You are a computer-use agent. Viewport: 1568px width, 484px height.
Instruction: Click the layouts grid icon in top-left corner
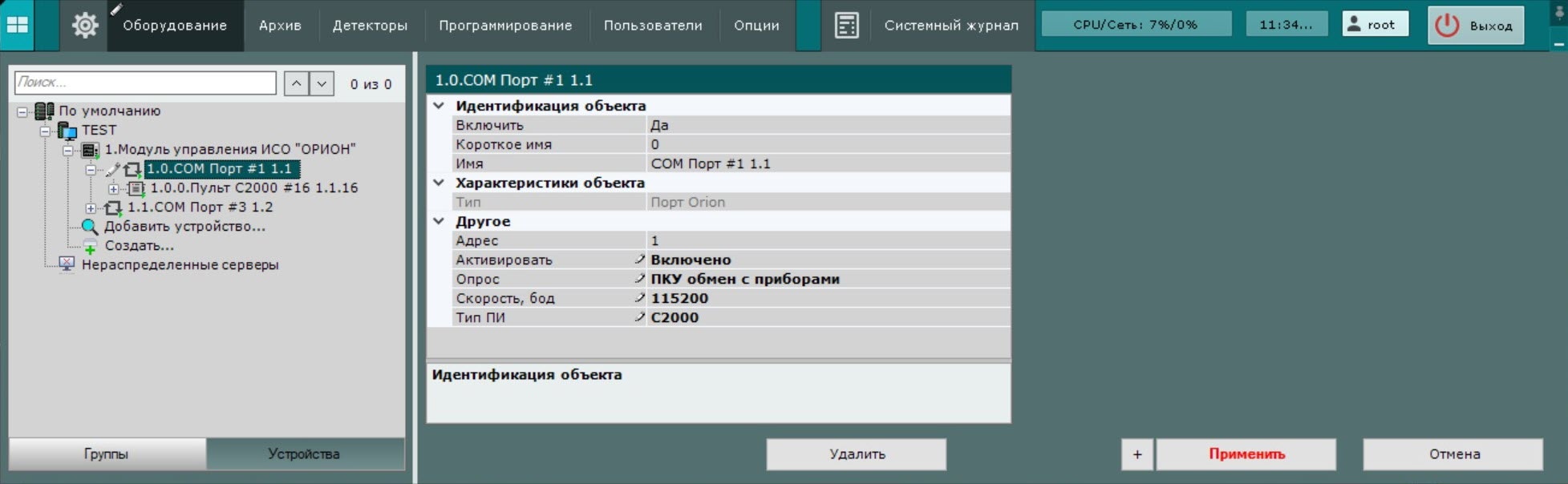[18, 25]
